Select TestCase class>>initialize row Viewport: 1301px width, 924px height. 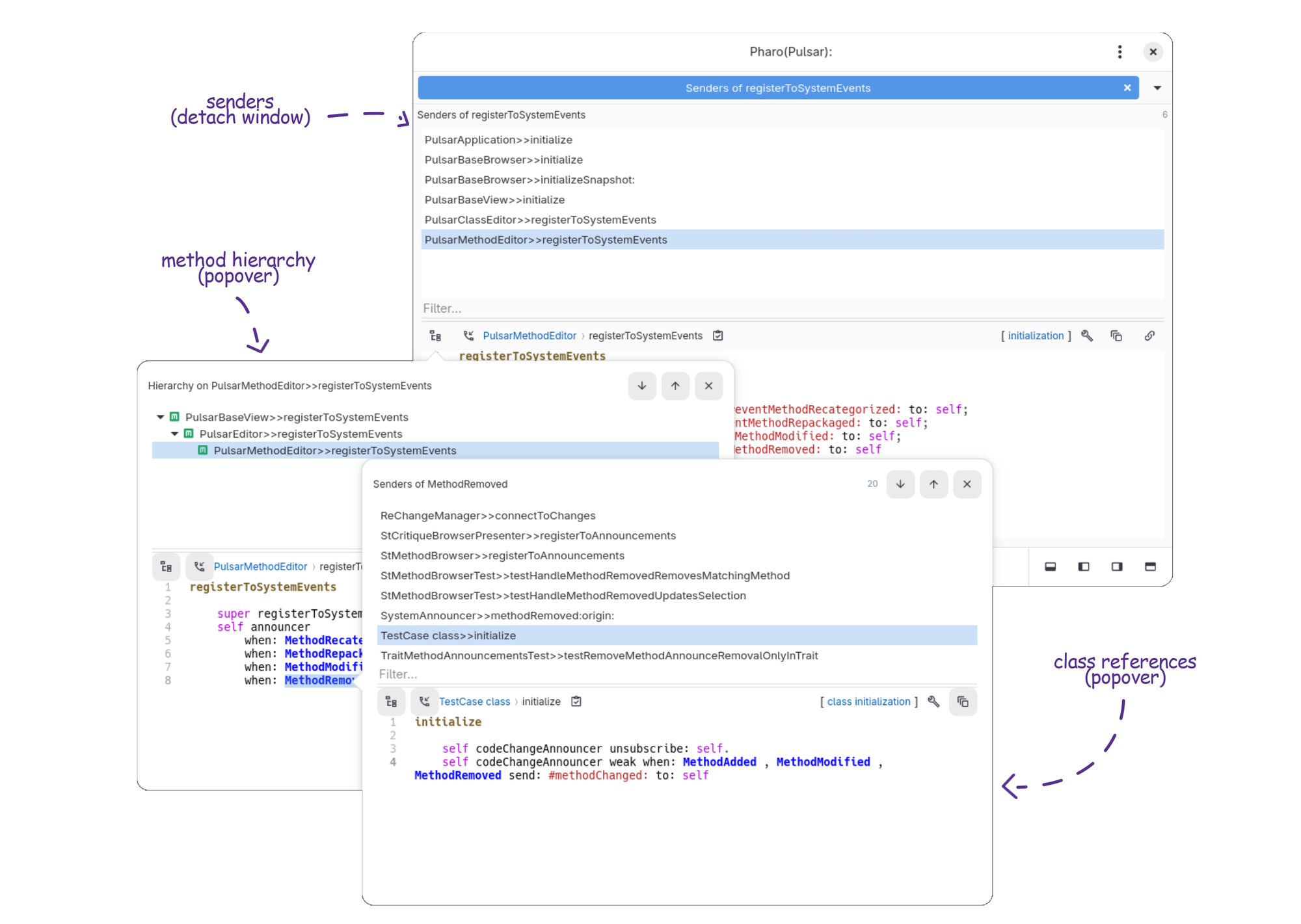[677, 635]
